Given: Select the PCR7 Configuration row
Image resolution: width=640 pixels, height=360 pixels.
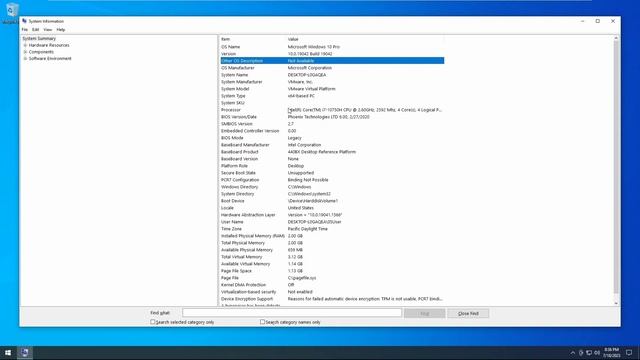Looking at the screenshot, I should pos(332,180).
